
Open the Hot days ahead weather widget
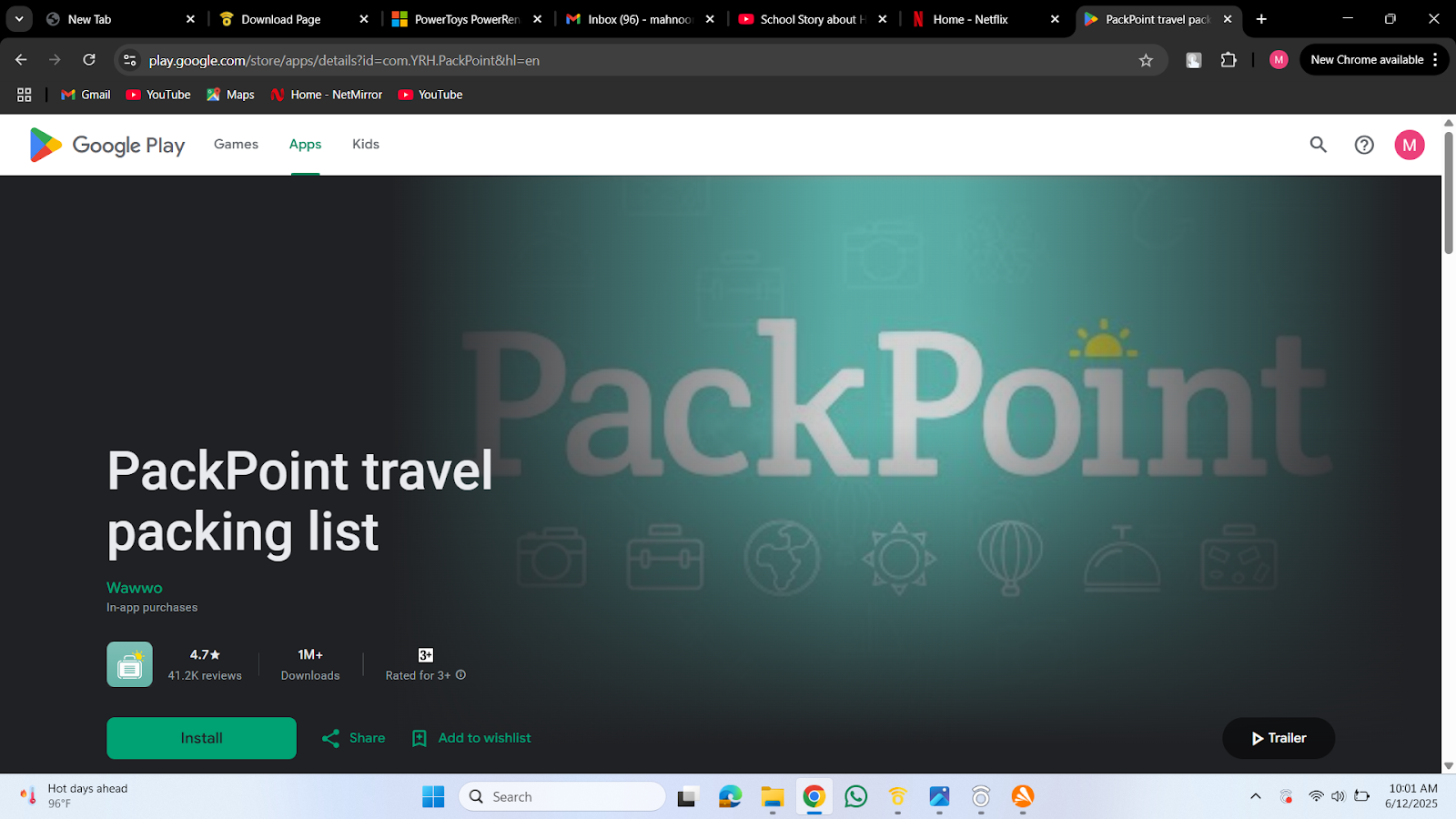[x=75, y=796]
